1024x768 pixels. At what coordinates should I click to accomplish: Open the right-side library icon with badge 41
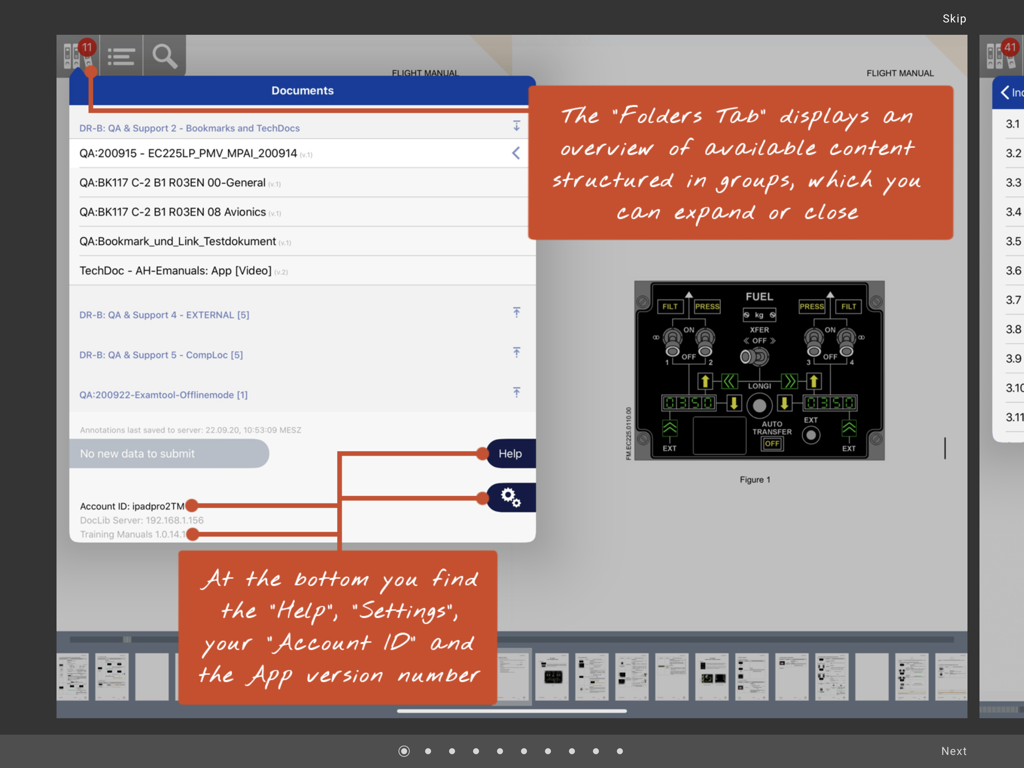pyautogui.click(x=1000, y=55)
